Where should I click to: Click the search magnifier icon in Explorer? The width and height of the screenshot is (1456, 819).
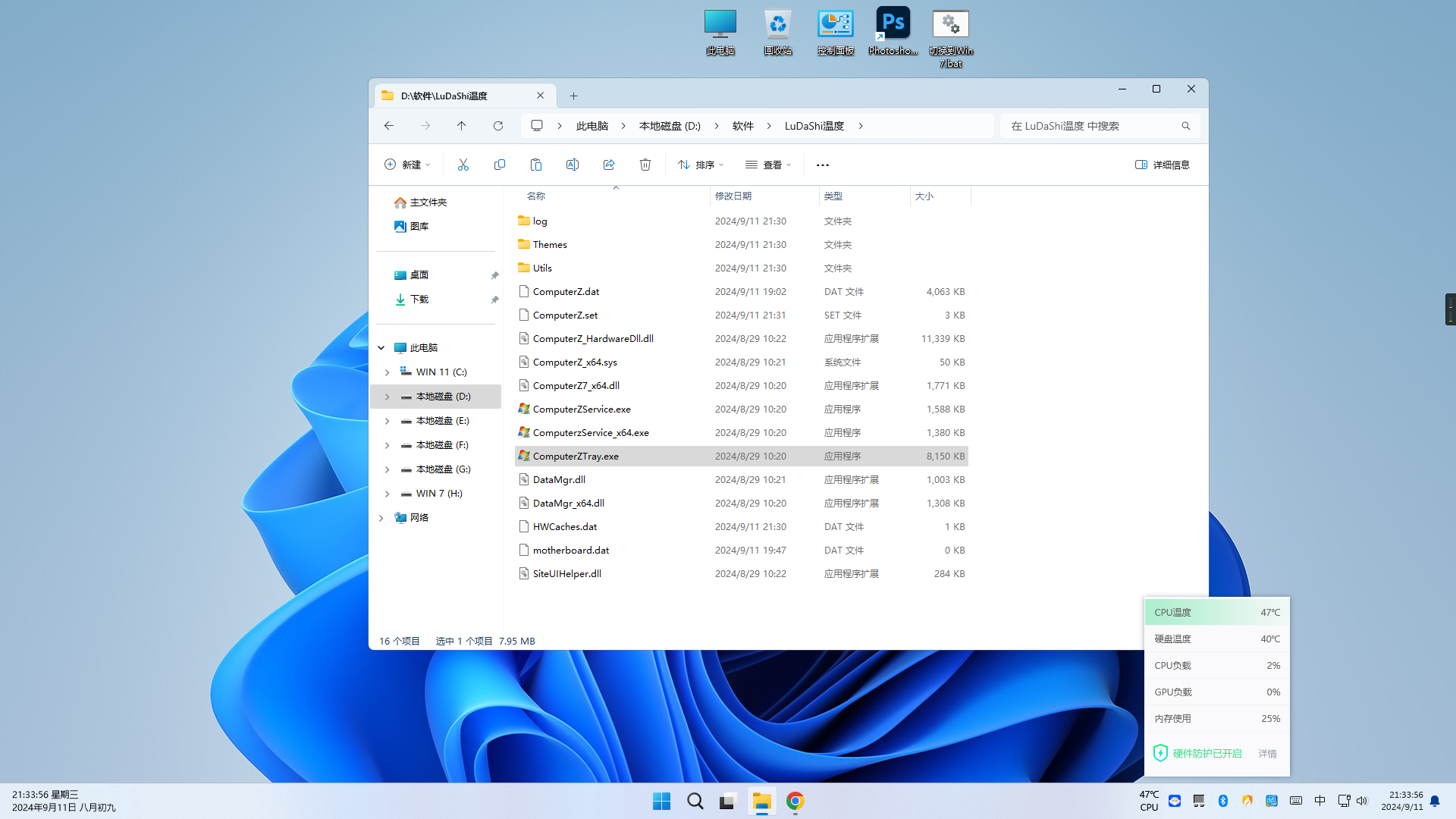[1185, 126]
